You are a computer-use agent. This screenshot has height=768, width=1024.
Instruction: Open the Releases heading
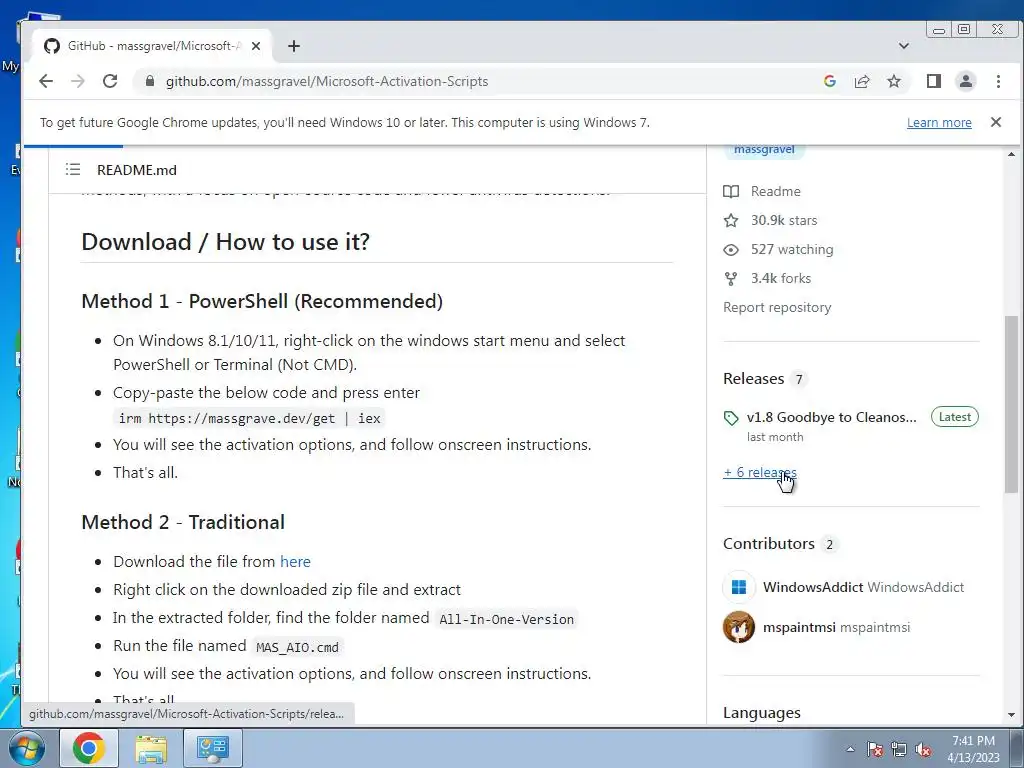pyautogui.click(x=754, y=379)
